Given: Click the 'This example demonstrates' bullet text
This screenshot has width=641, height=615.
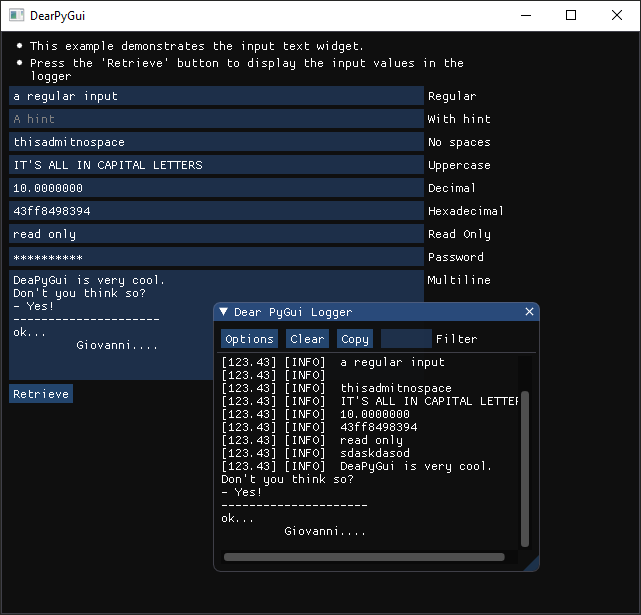Looking at the screenshot, I should point(197,46).
